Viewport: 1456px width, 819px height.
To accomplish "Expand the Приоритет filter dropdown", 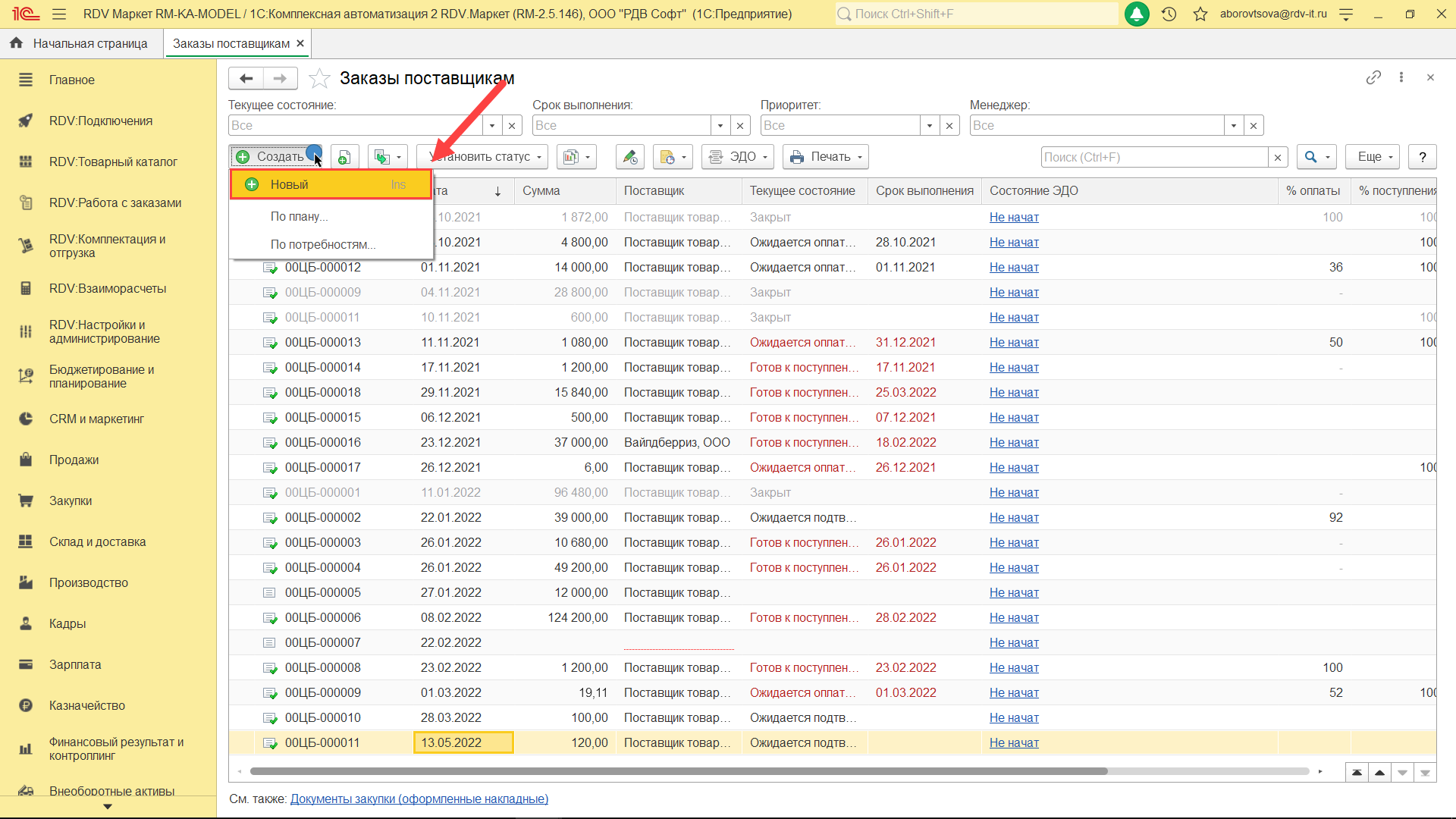I will point(929,125).
